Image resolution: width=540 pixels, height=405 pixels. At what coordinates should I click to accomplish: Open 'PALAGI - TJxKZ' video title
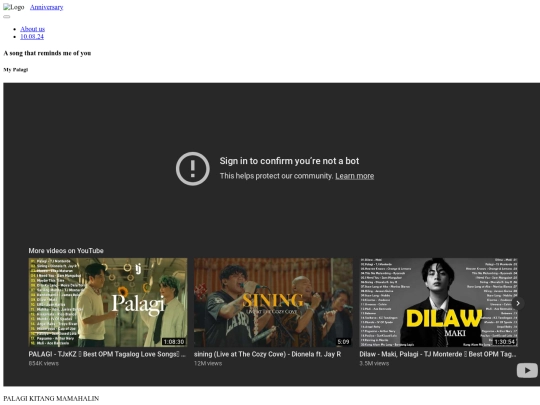tap(107, 354)
